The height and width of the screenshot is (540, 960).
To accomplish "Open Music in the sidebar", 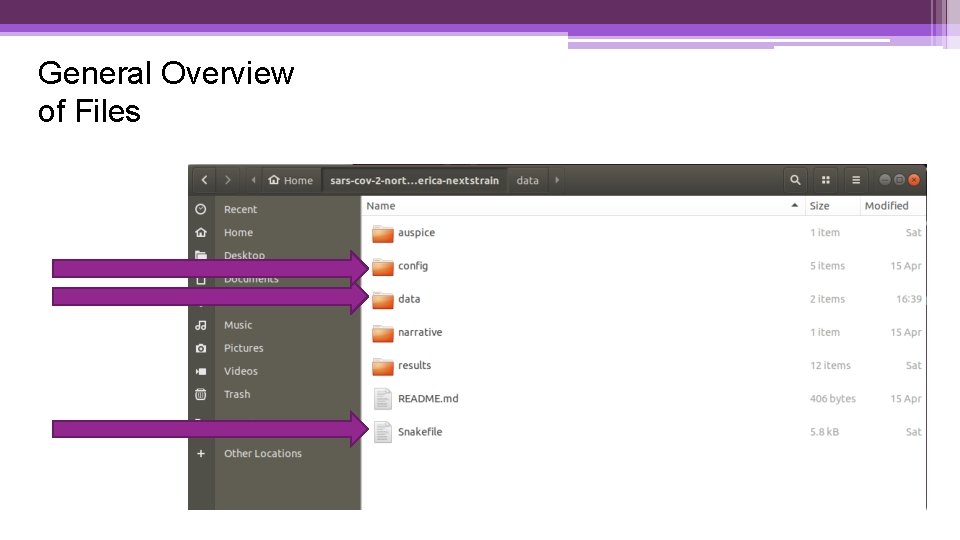I will [238, 325].
